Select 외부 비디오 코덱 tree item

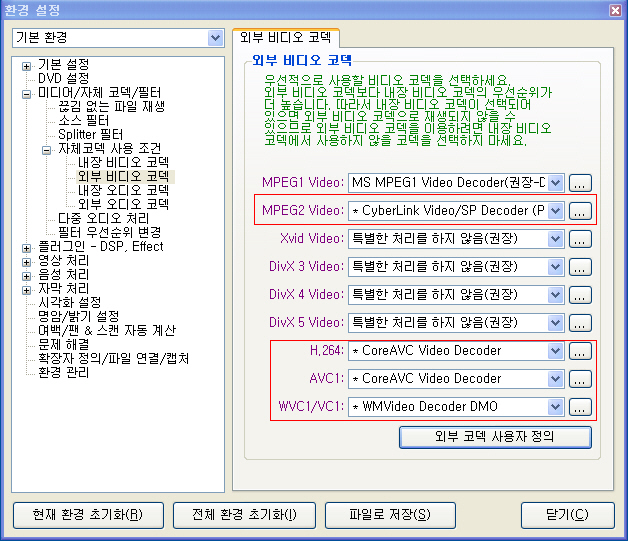pyautogui.click(x=123, y=176)
